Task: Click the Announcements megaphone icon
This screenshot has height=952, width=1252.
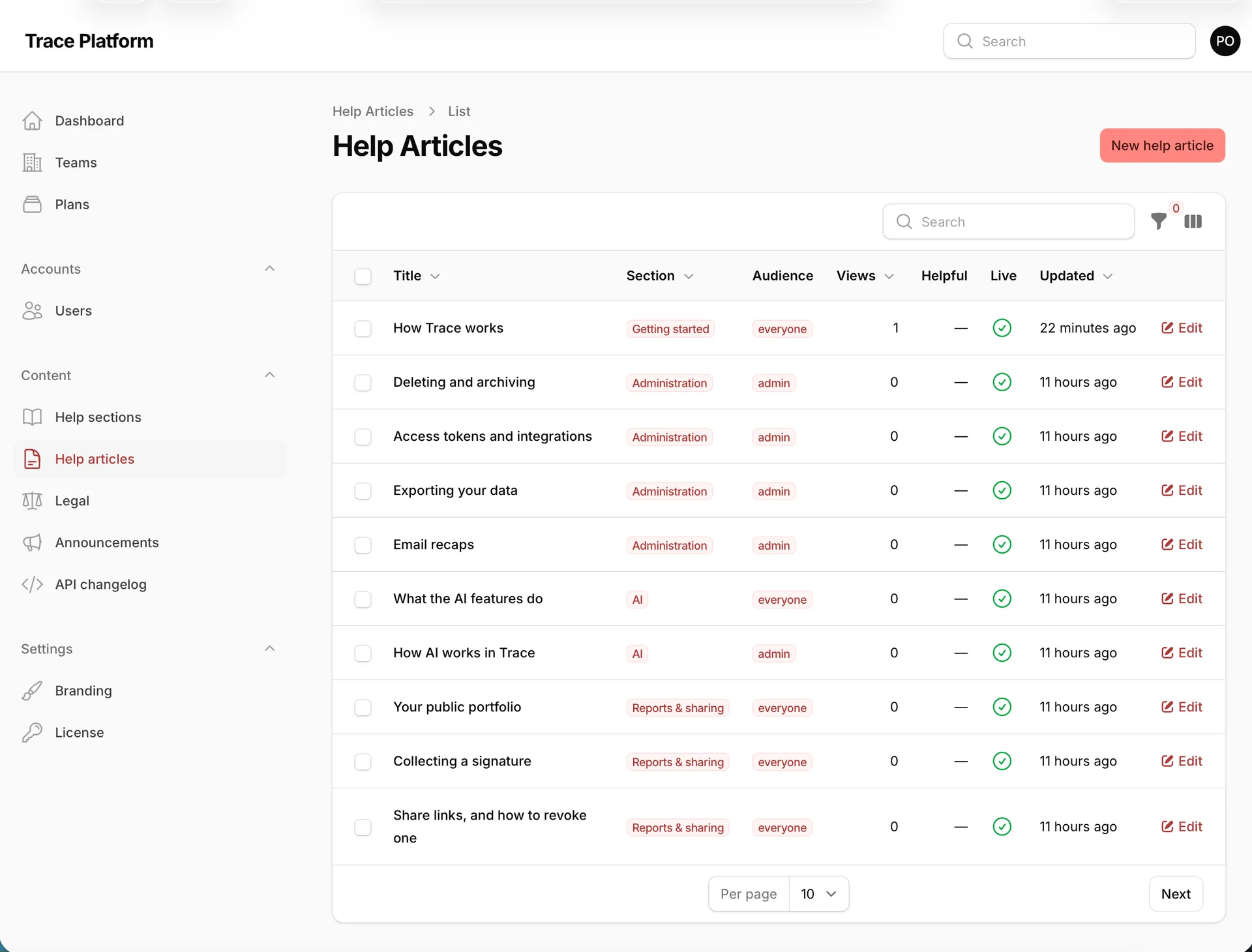Action: point(32,542)
